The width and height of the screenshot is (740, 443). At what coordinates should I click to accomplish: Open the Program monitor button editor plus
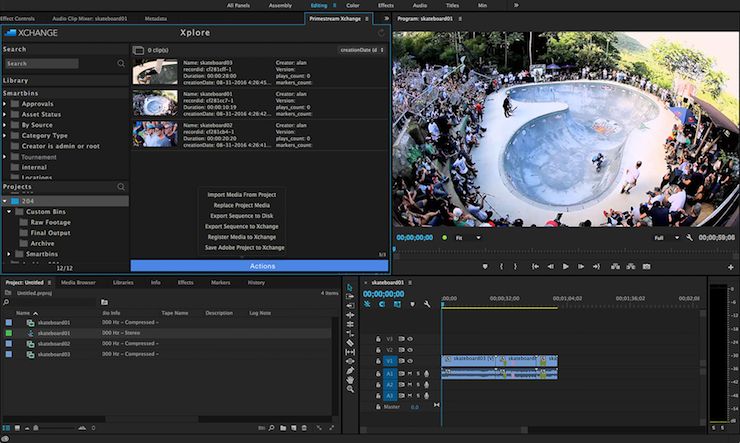click(731, 267)
